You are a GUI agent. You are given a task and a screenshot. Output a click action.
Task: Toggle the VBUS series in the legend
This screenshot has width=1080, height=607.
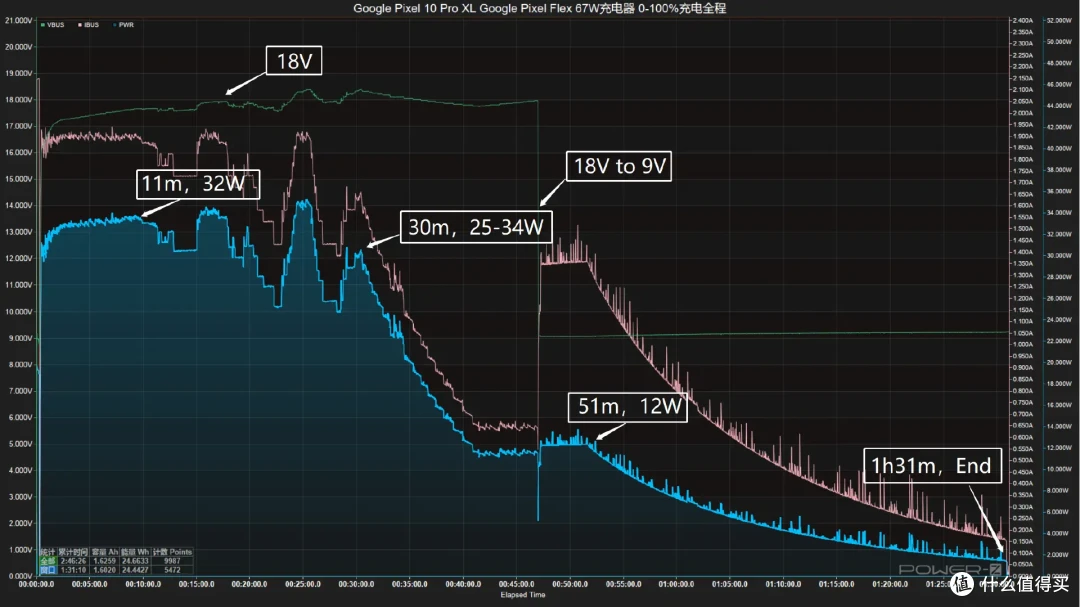pos(53,25)
